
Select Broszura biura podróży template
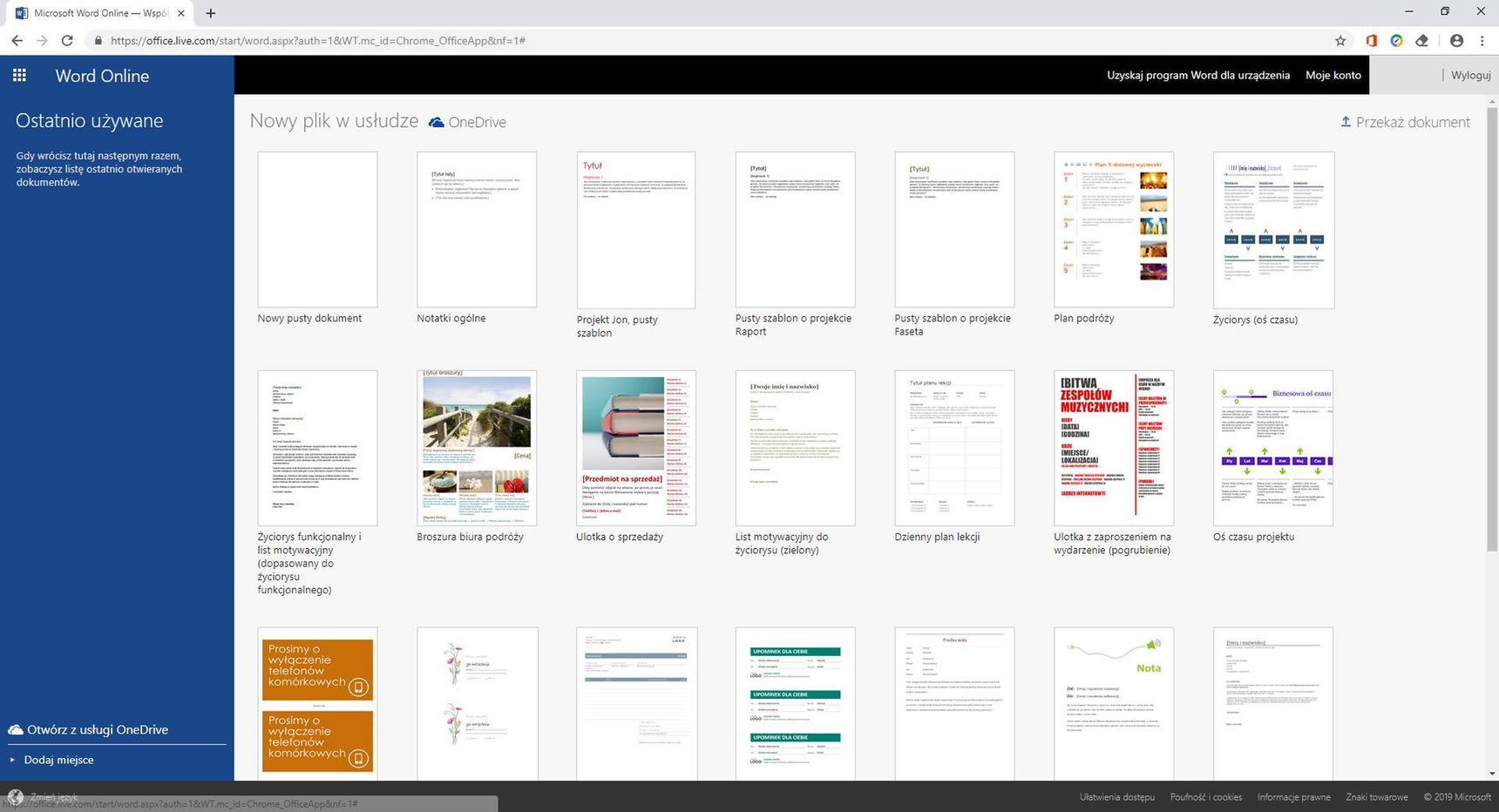coord(477,448)
